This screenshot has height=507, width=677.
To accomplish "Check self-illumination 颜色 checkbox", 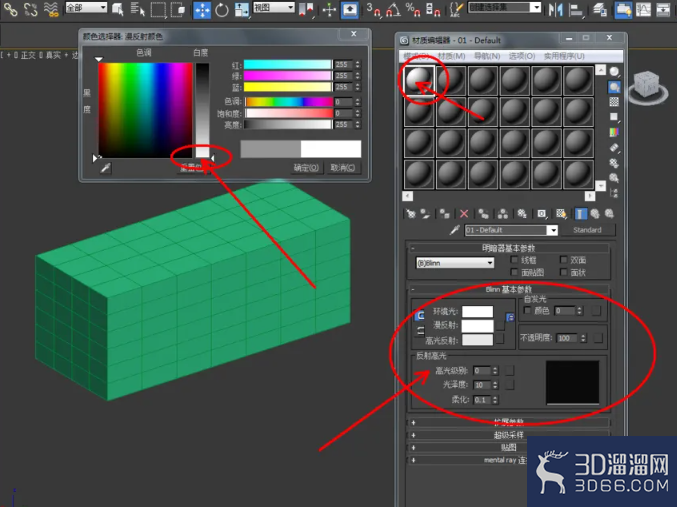I will click(x=527, y=311).
